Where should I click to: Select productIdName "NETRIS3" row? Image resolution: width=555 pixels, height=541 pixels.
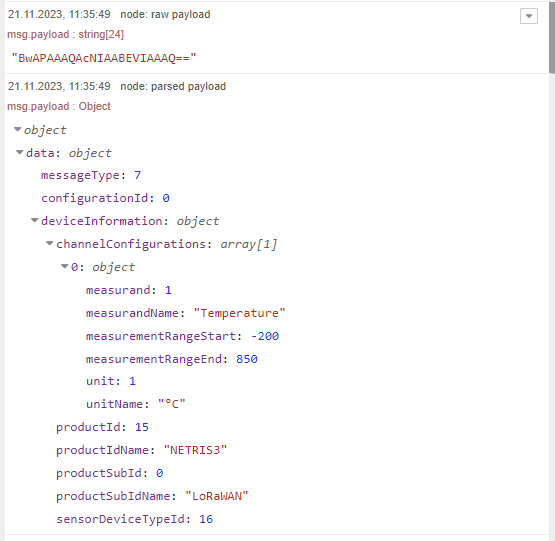point(142,450)
